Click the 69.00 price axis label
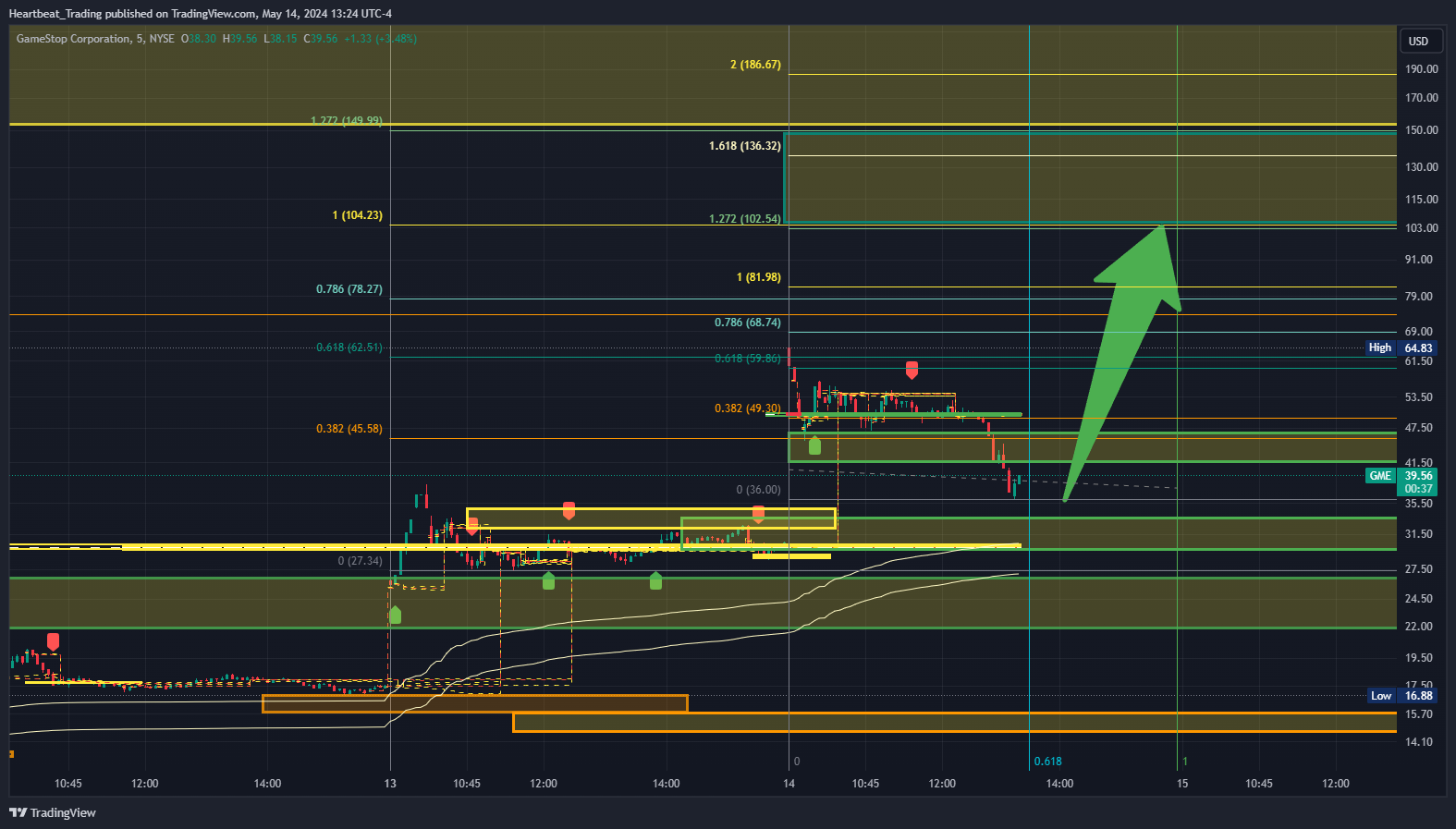This screenshot has width=1456, height=829. tap(1418, 332)
